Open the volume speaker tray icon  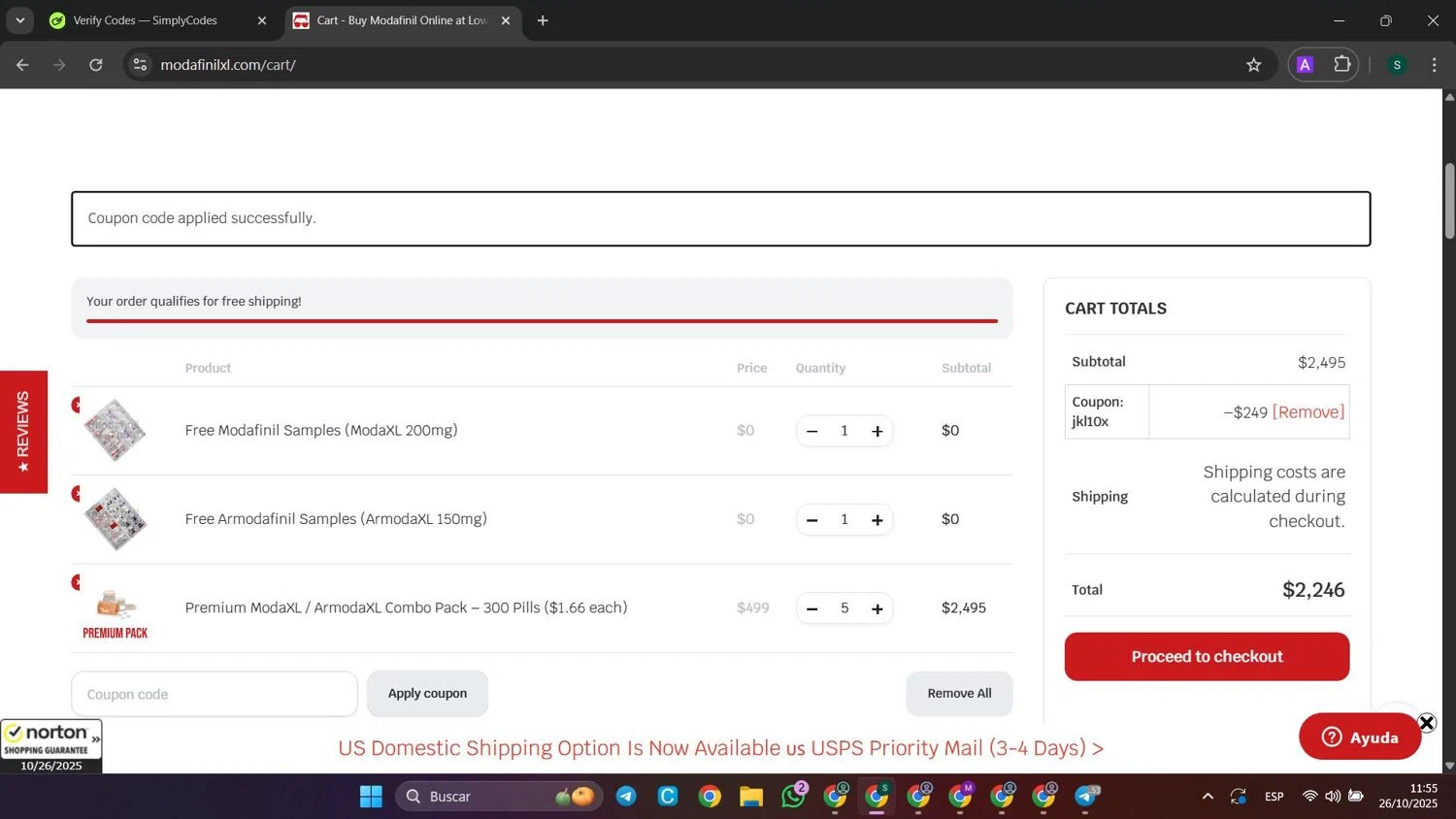(1333, 797)
